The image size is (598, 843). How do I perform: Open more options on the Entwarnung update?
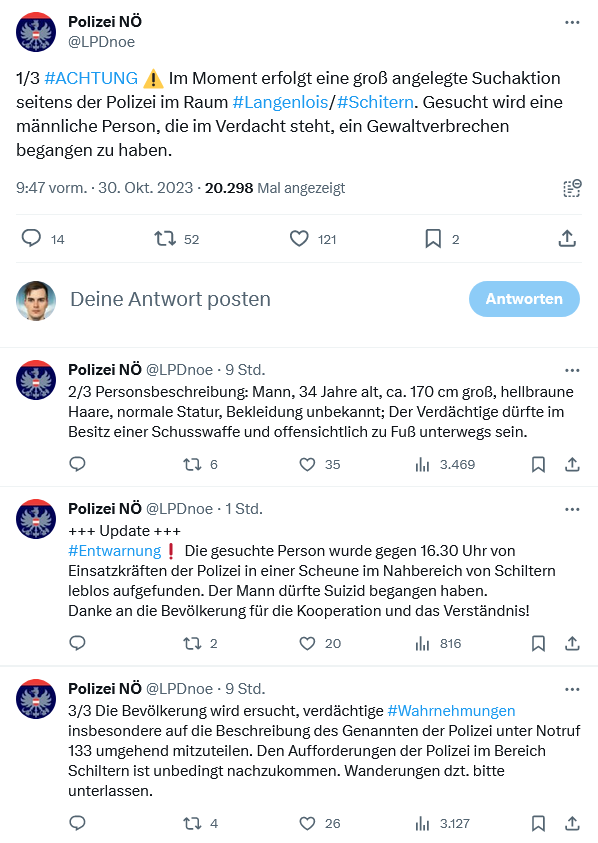click(x=571, y=508)
